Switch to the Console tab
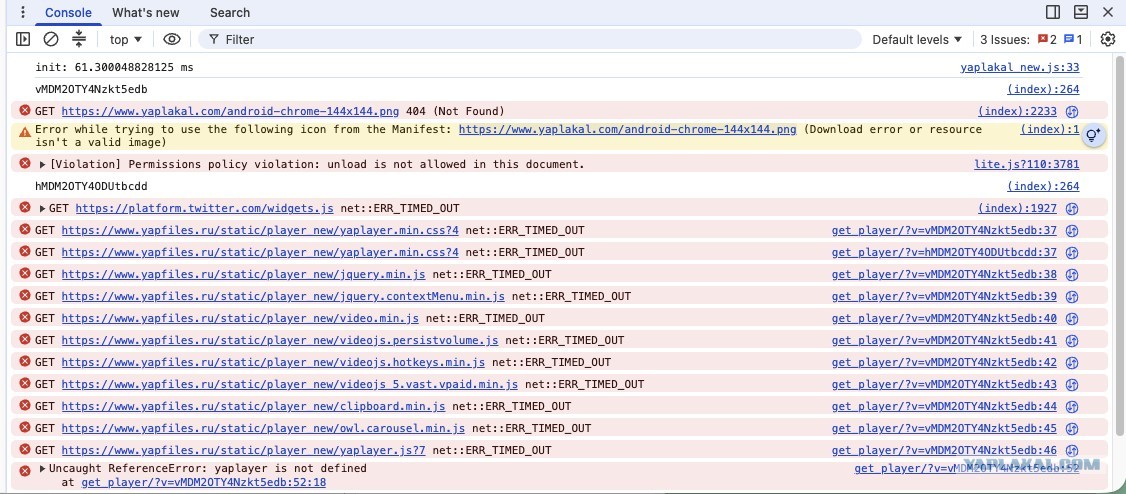1126x494 pixels. 68,12
